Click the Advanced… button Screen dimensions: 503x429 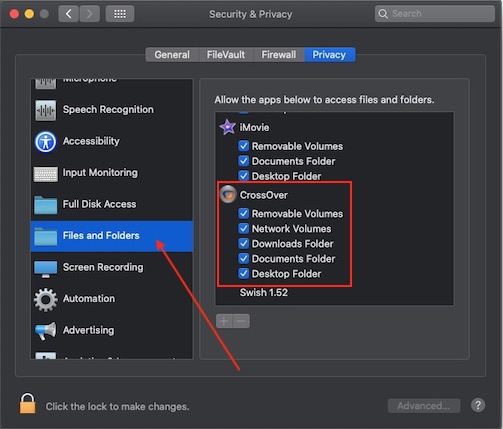pyautogui.click(x=424, y=406)
